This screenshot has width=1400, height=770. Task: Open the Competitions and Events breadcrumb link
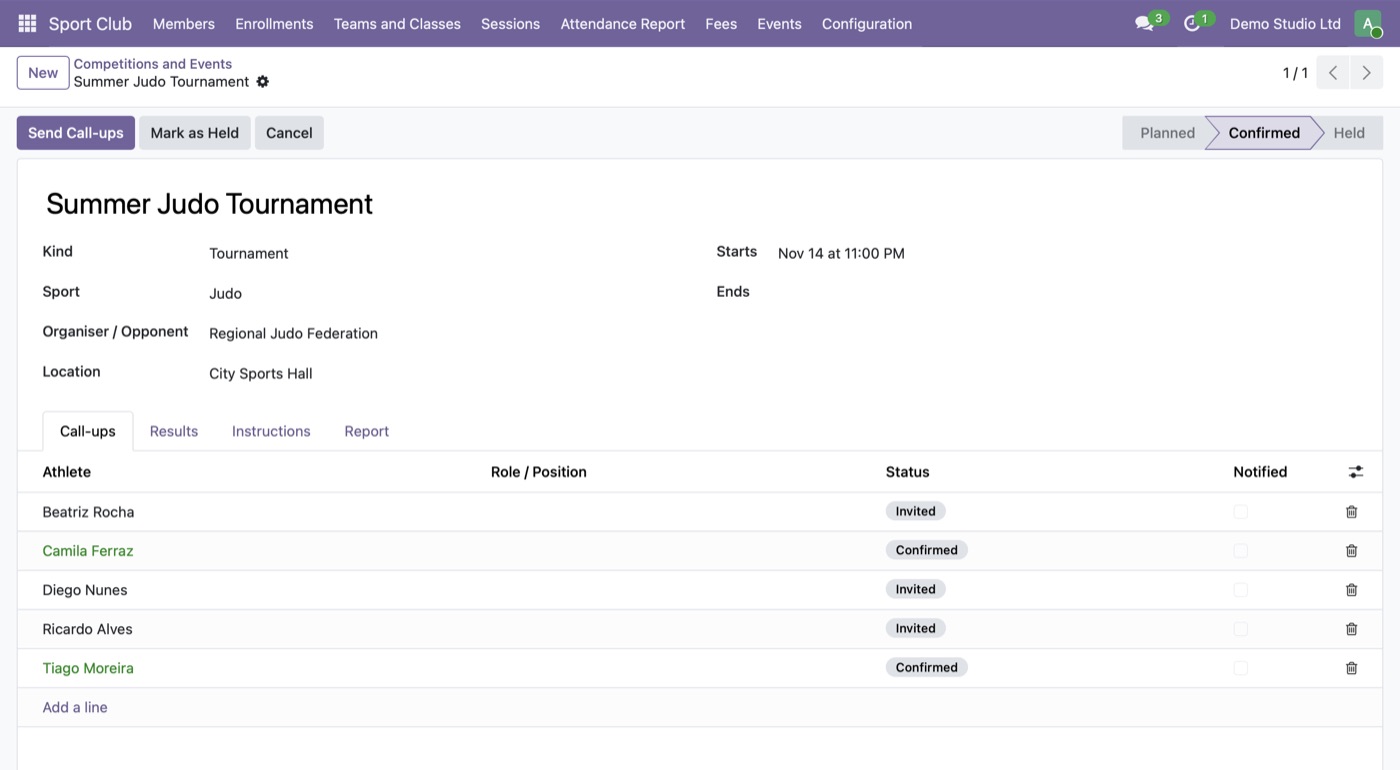pos(153,64)
